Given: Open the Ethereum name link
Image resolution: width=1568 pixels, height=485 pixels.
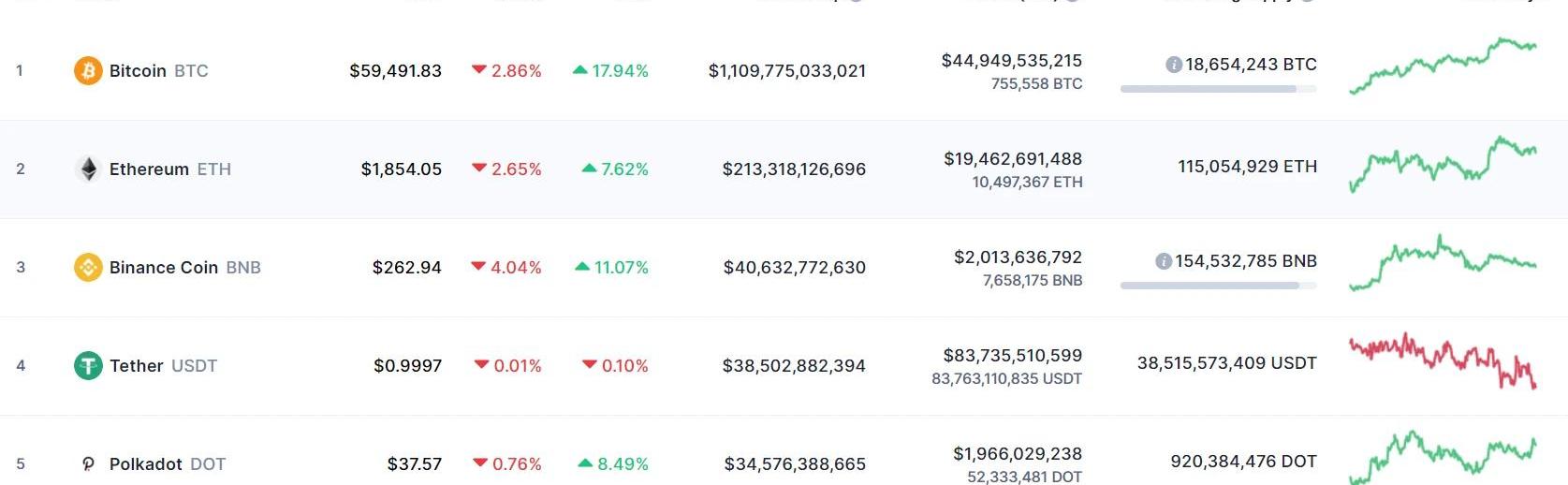Looking at the screenshot, I should (149, 169).
